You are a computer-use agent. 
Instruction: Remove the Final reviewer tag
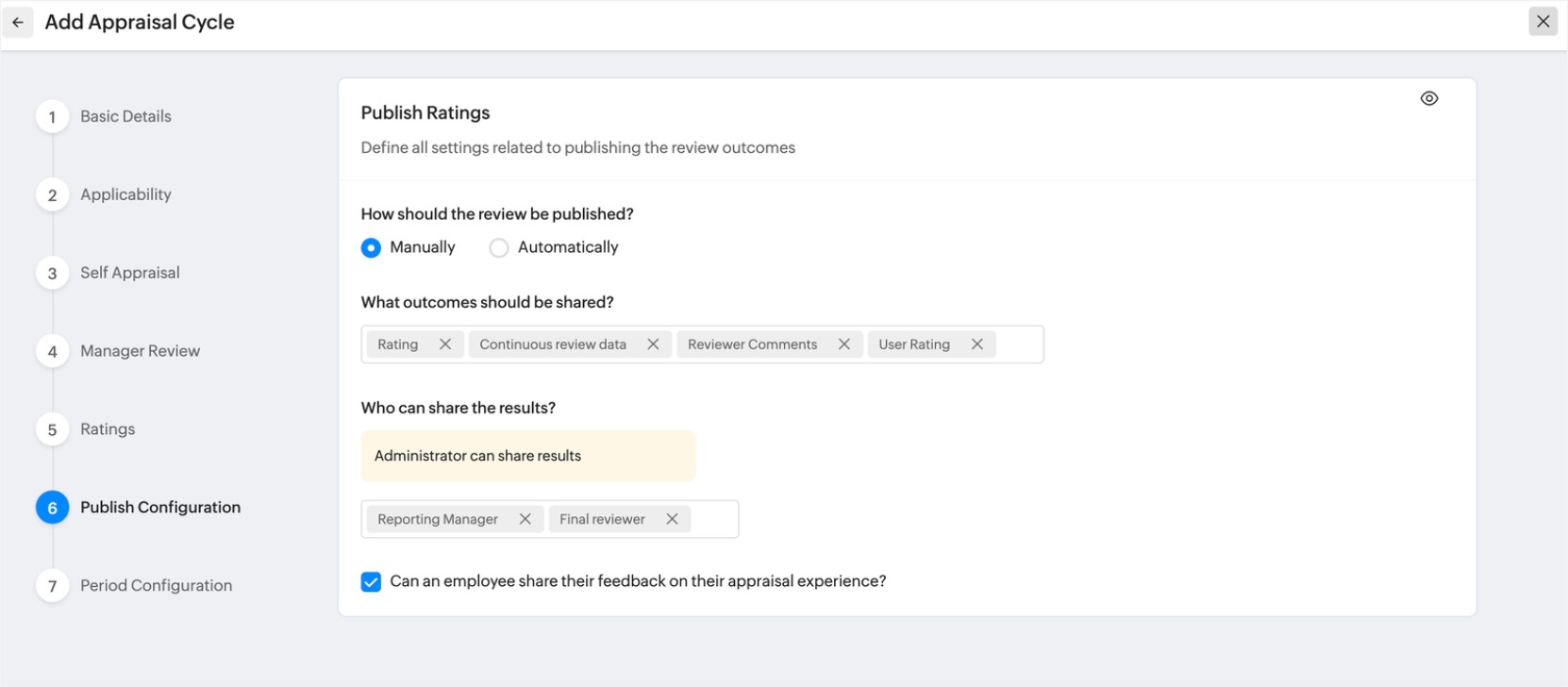[672, 519]
